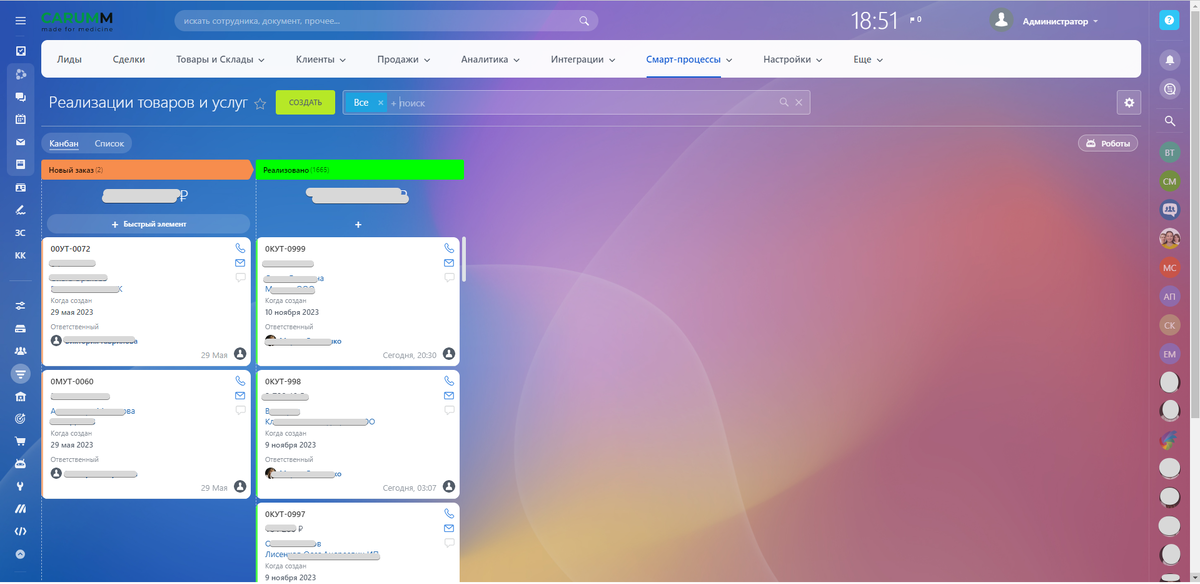The image size is (1200, 584).
Task: Expand the Настройки menu
Action: pyautogui.click(x=793, y=59)
